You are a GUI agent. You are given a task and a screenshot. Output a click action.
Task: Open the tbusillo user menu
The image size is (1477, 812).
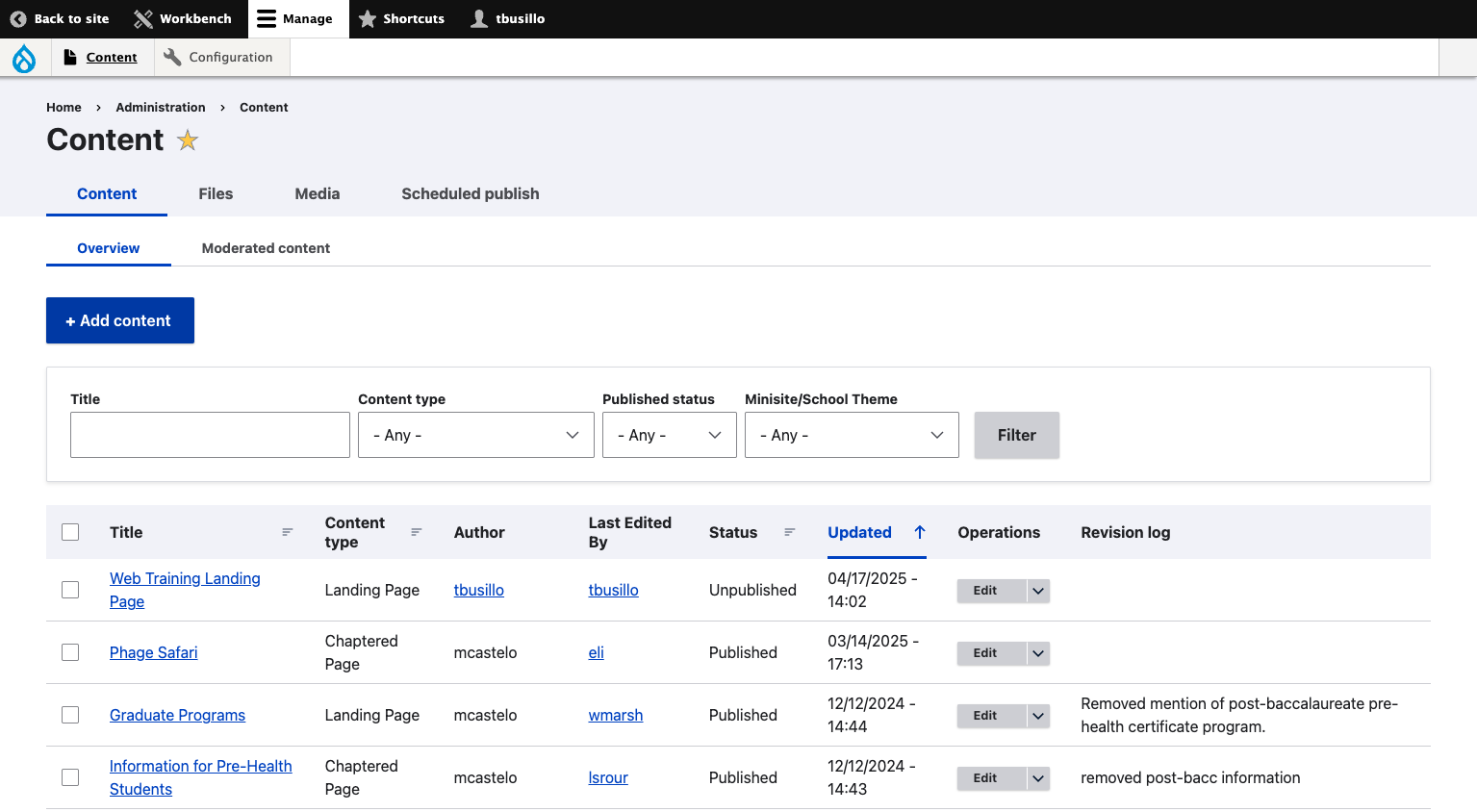coord(508,19)
